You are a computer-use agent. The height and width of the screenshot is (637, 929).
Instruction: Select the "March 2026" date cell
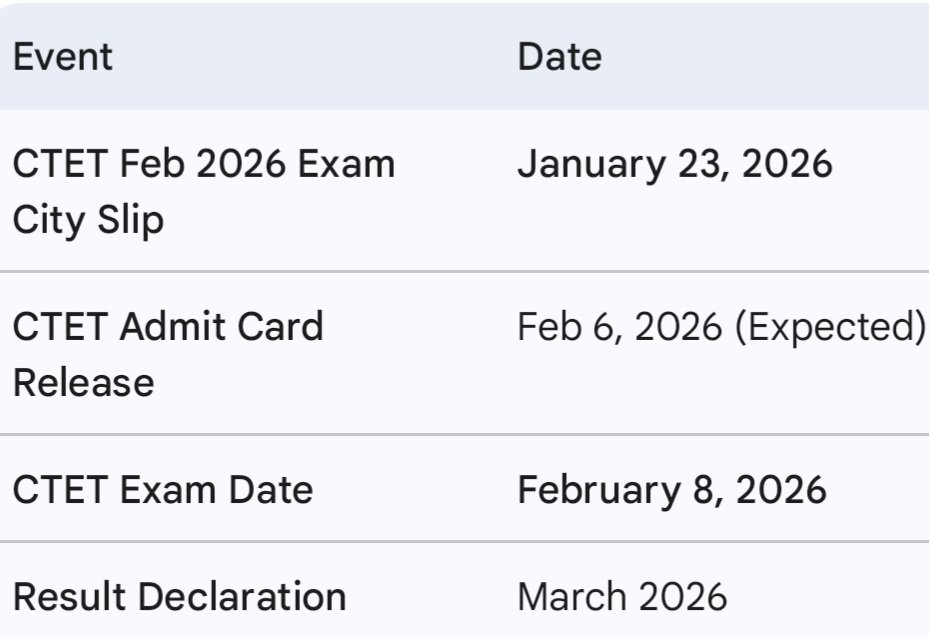click(622, 597)
